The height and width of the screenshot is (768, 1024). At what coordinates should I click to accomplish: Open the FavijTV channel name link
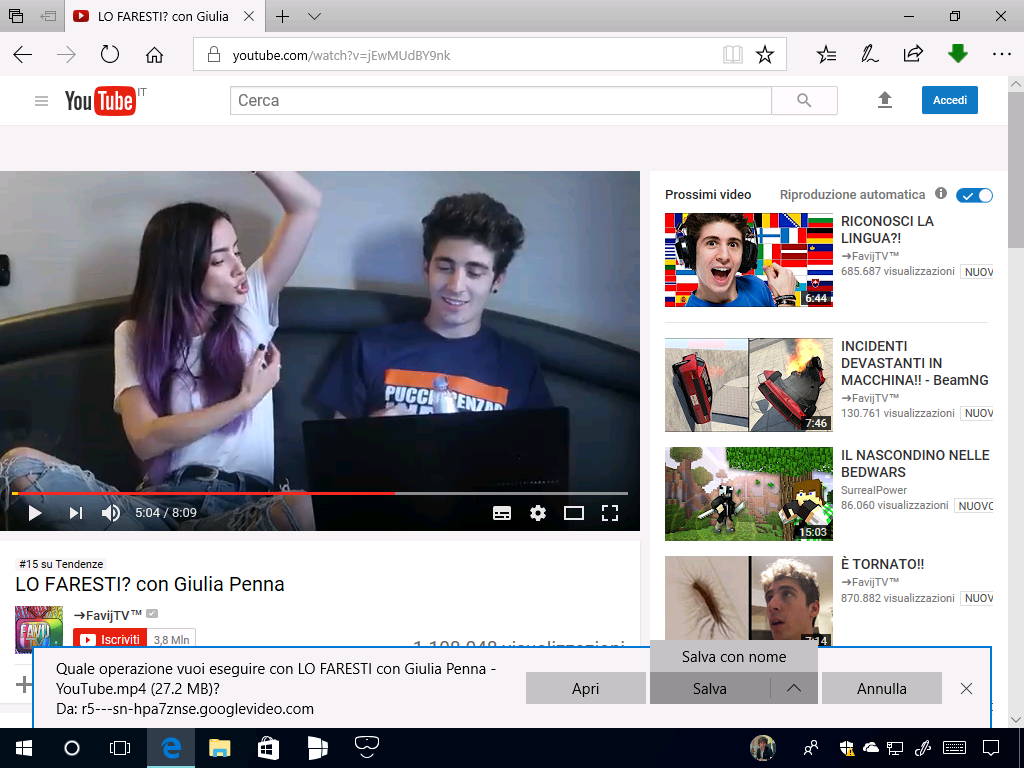[108, 615]
